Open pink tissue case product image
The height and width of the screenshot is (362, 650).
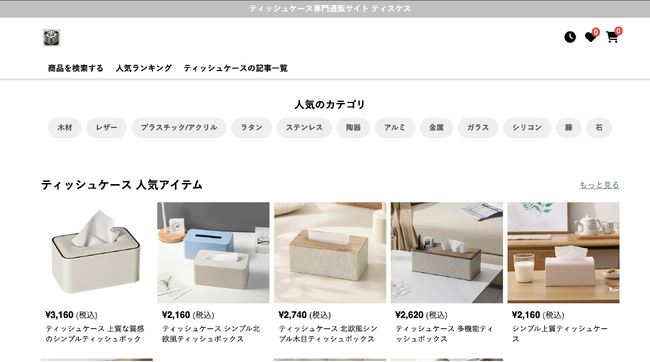point(563,253)
